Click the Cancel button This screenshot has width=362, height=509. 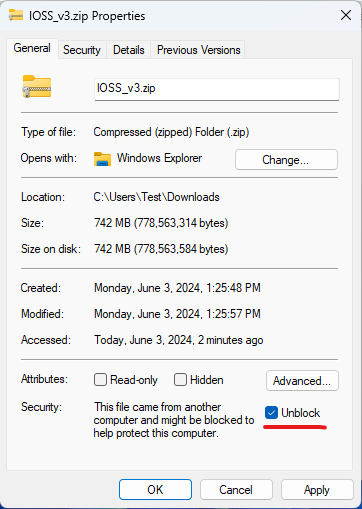236,490
